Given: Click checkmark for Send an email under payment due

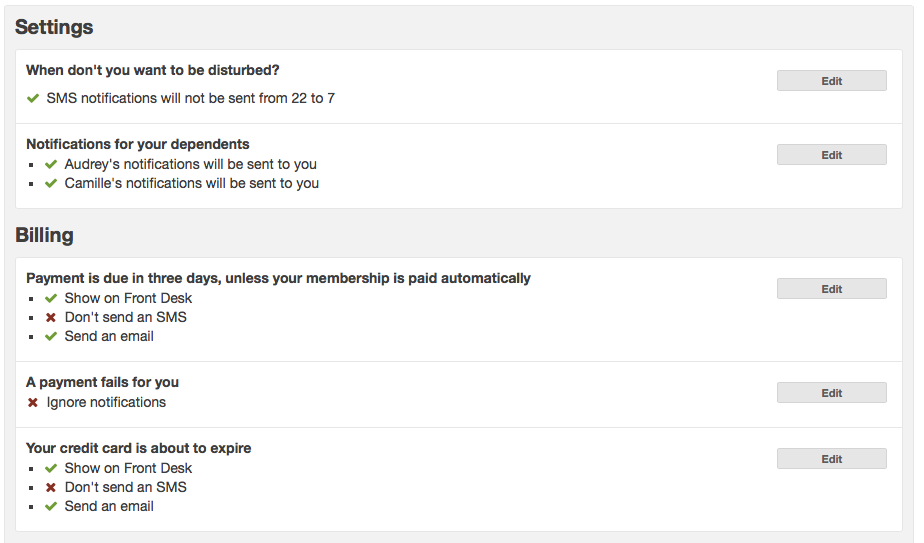Looking at the screenshot, I should coord(51,336).
